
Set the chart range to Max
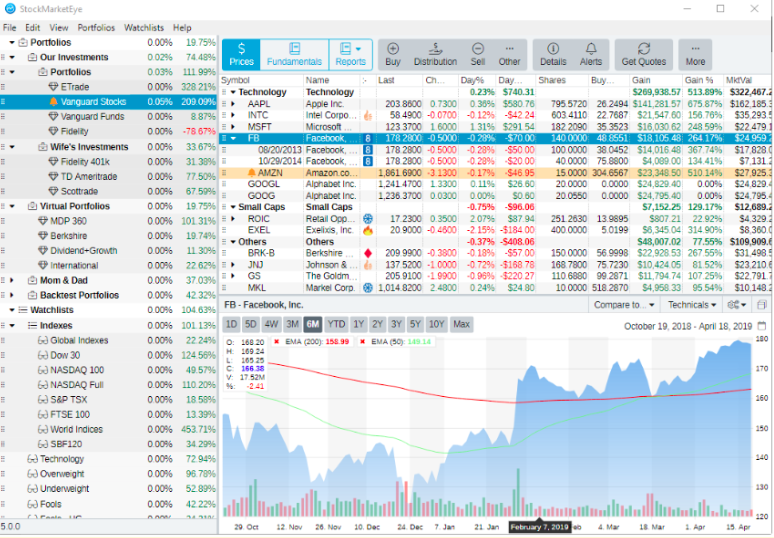point(462,324)
